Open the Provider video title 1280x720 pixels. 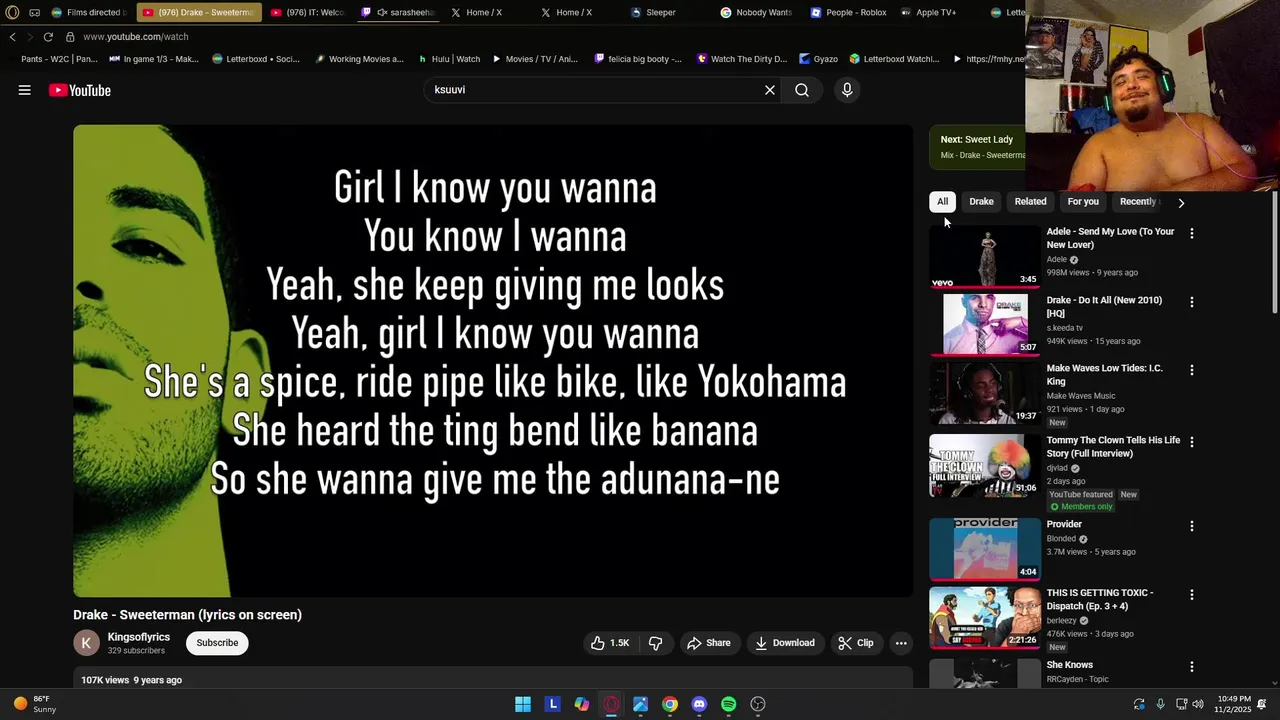click(x=1064, y=525)
